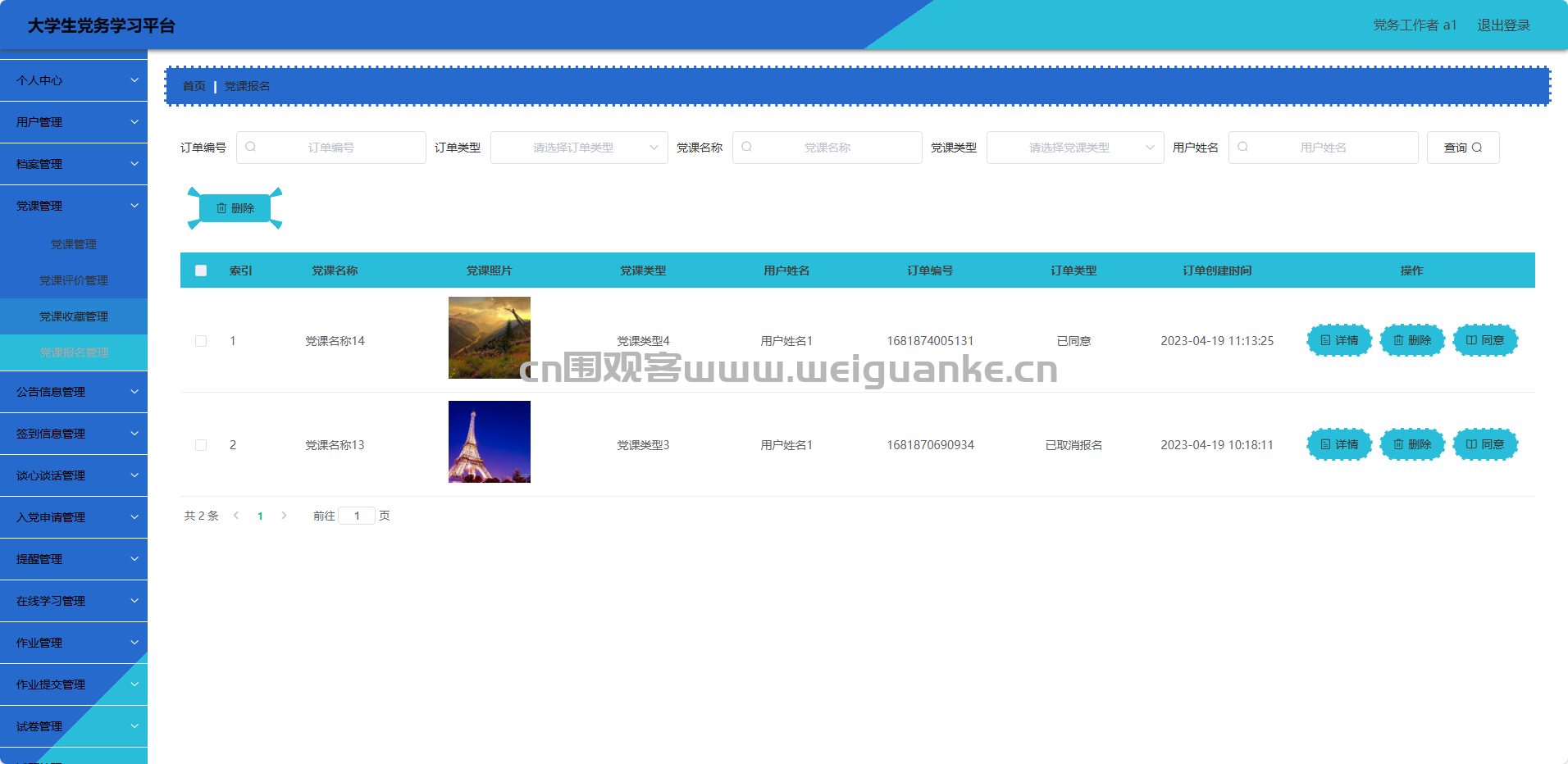Click trash icon for order 1681874005131

[x=1398, y=340]
